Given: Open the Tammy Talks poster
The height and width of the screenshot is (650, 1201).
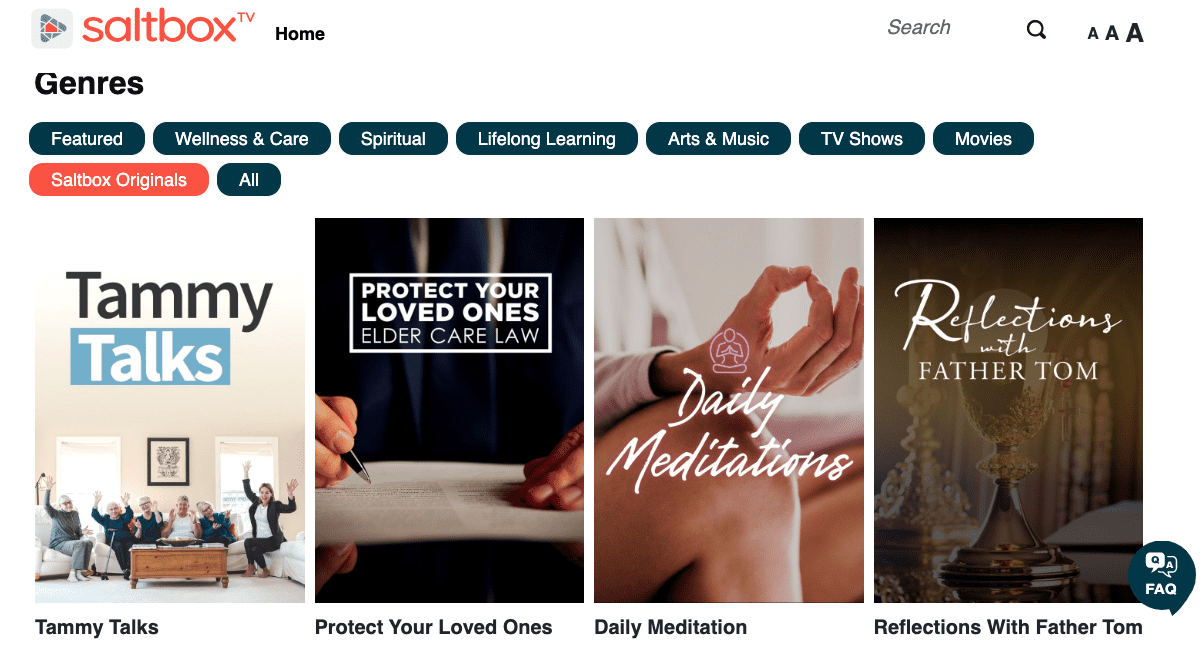Looking at the screenshot, I should click(x=170, y=410).
